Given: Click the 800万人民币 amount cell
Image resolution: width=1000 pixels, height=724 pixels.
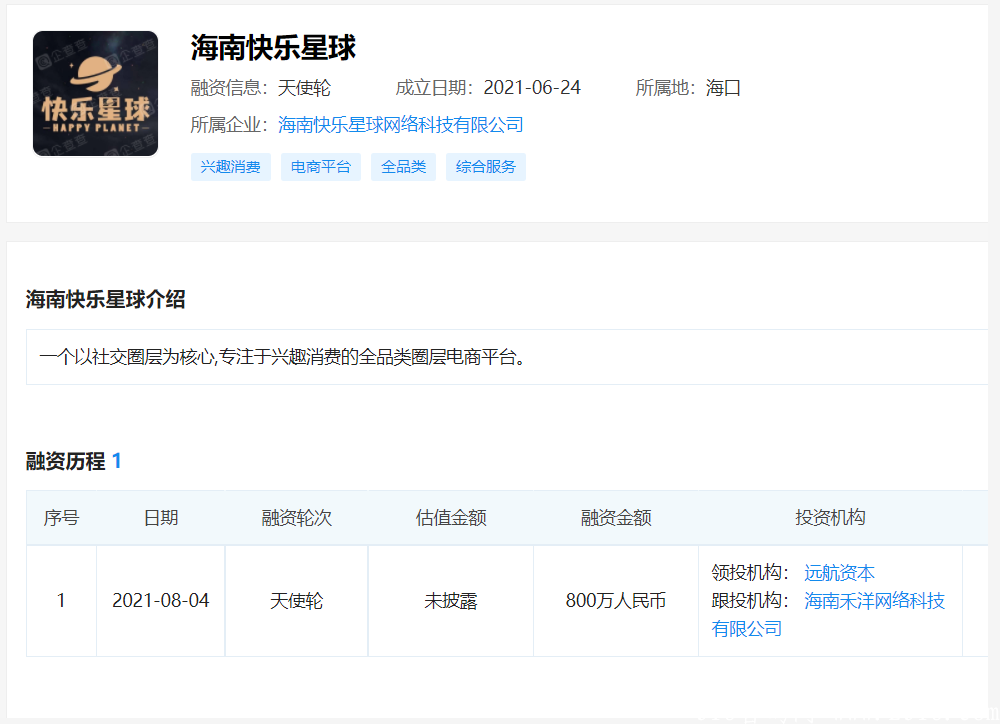Looking at the screenshot, I should (x=616, y=601).
